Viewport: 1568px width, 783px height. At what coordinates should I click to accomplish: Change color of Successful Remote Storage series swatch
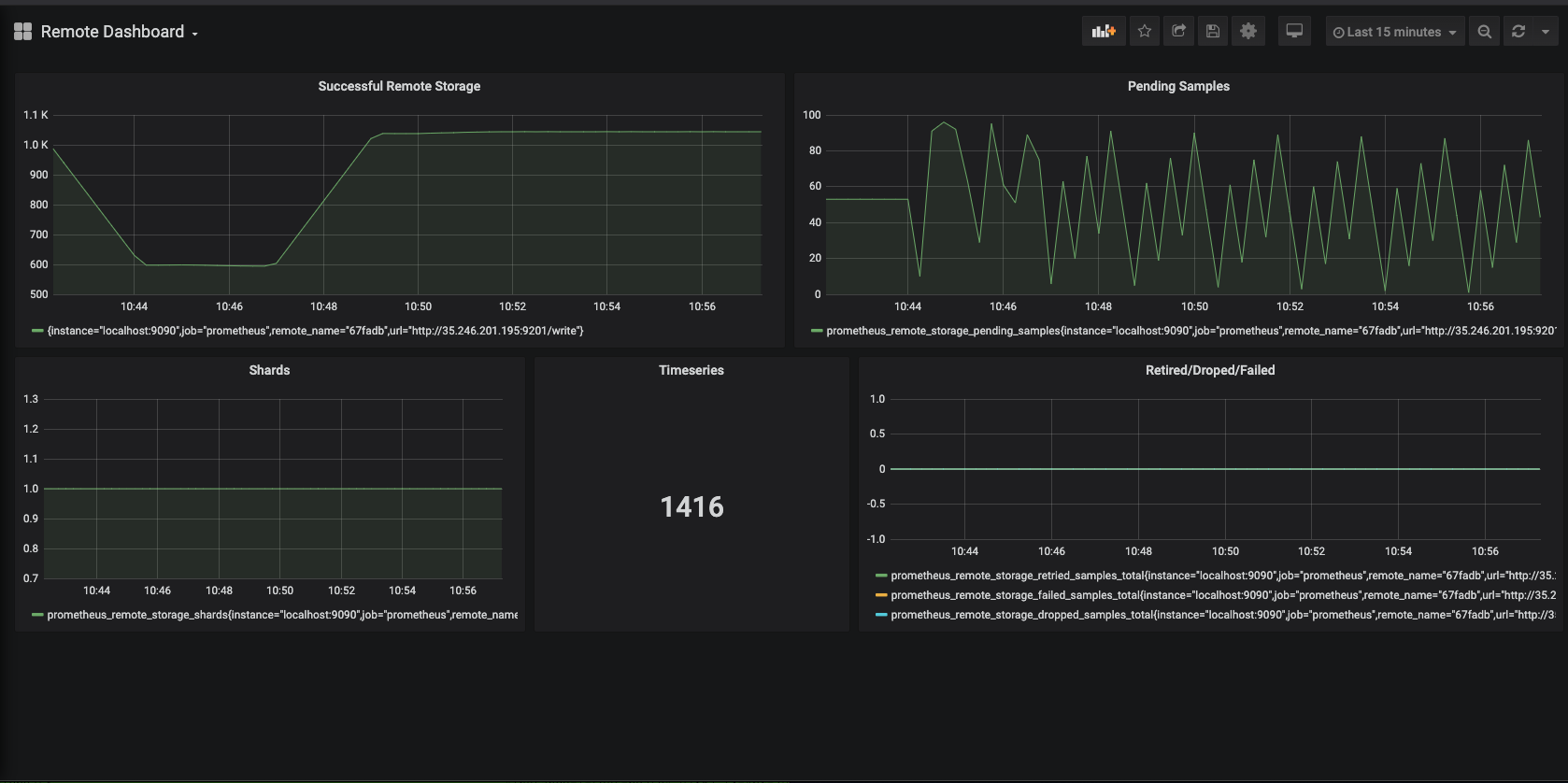tap(37, 331)
